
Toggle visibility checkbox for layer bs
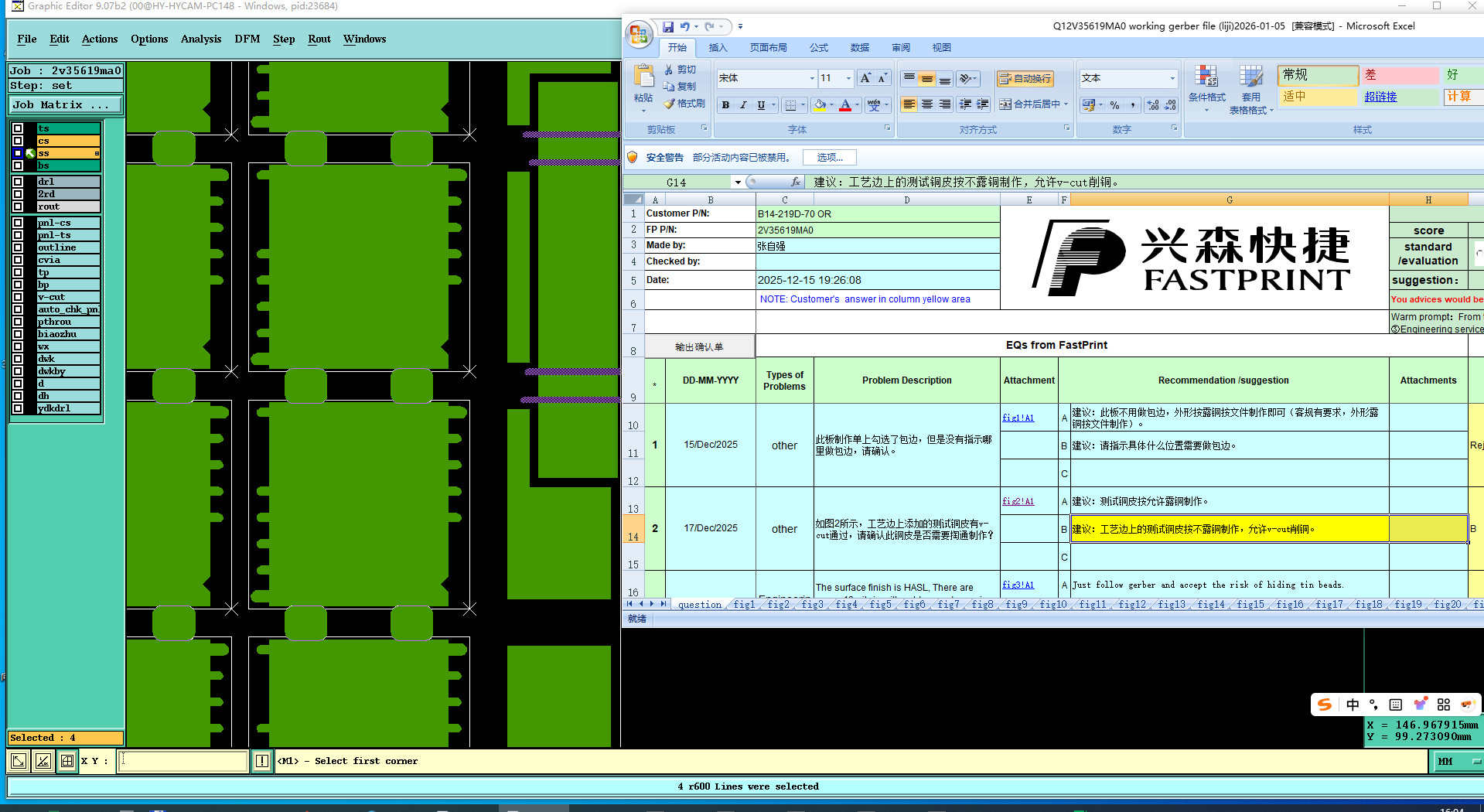tap(18, 166)
